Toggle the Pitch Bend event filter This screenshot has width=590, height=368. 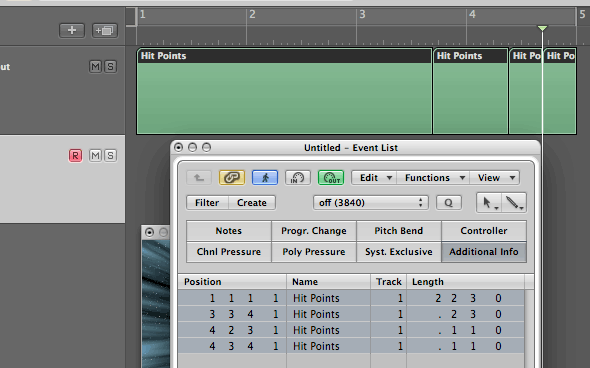coord(398,231)
